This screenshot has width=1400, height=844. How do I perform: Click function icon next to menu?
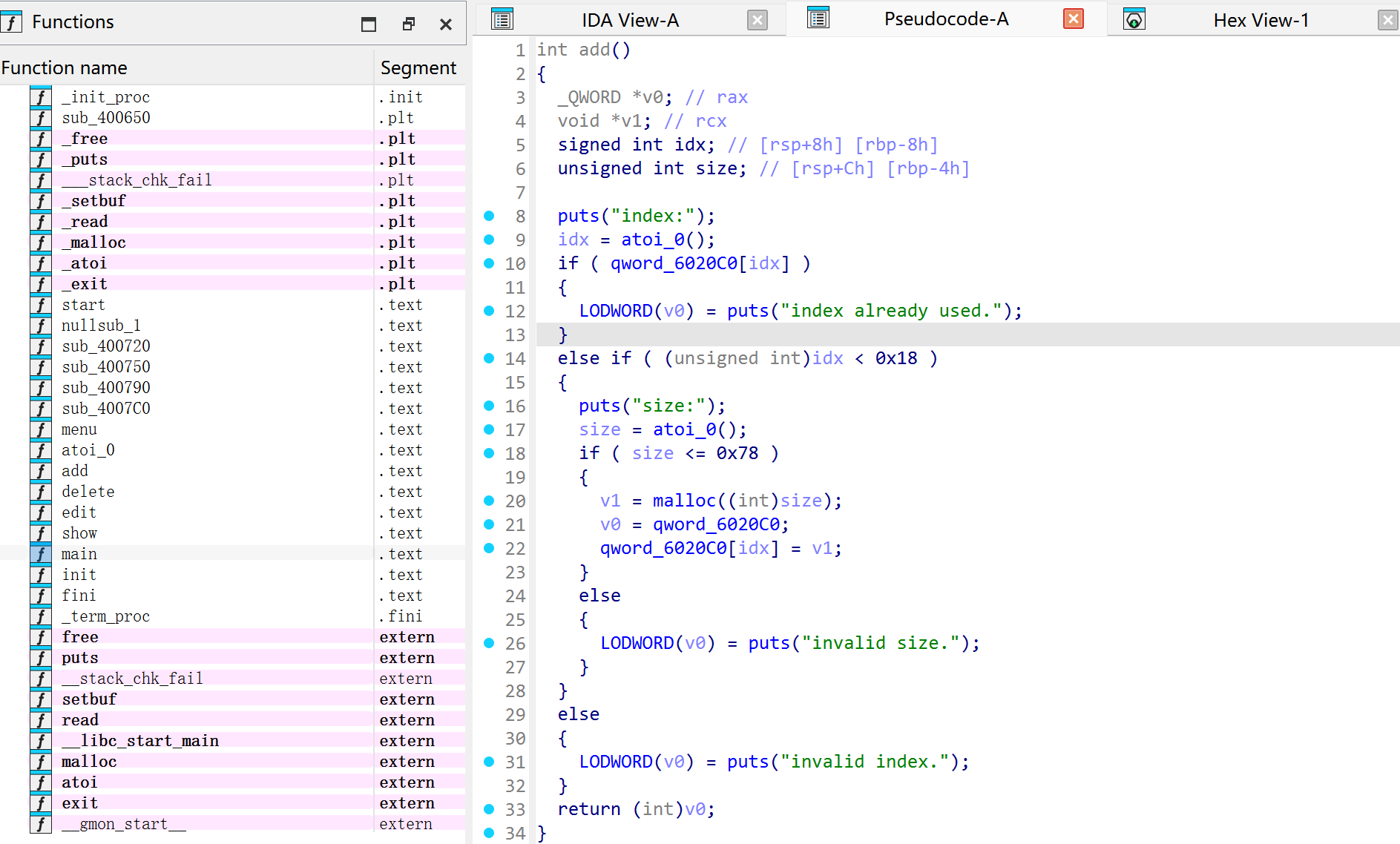pos(41,429)
